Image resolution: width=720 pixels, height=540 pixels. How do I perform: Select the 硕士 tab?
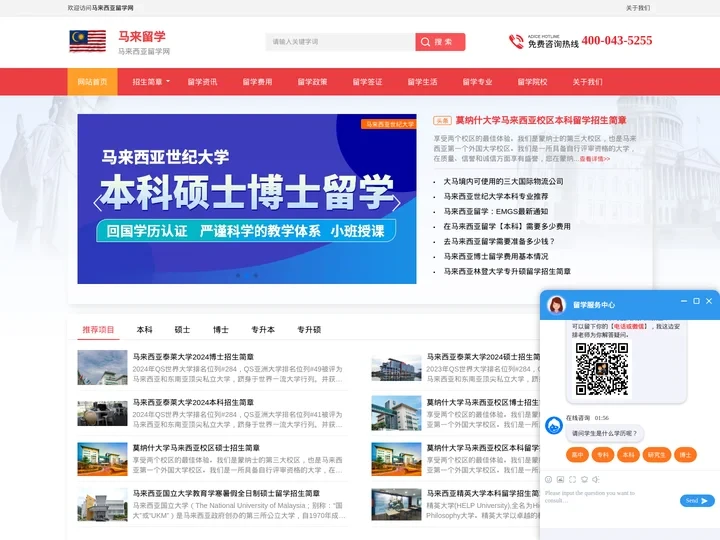[182, 330]
